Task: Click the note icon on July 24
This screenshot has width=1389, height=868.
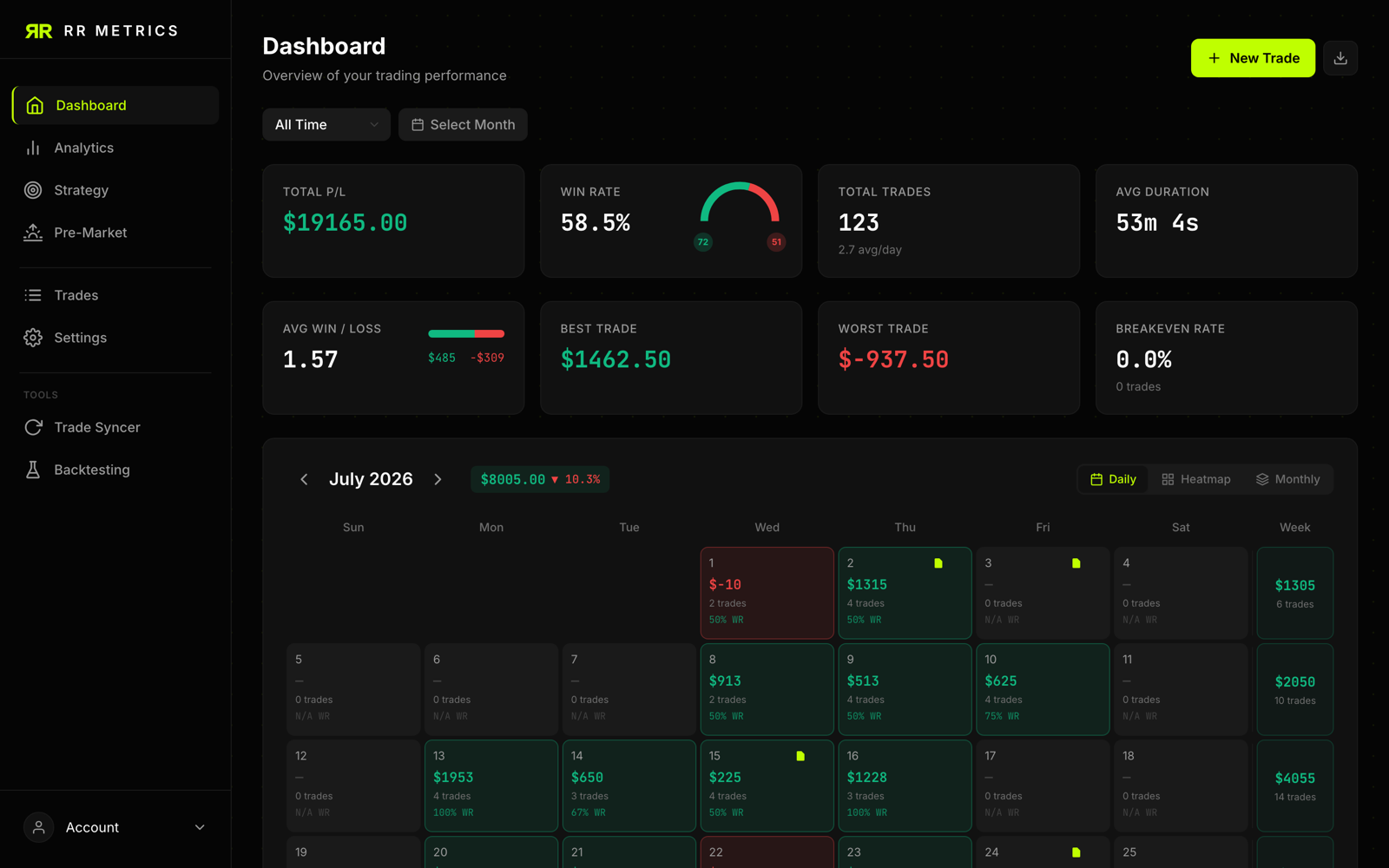Action: (1076, 852)
